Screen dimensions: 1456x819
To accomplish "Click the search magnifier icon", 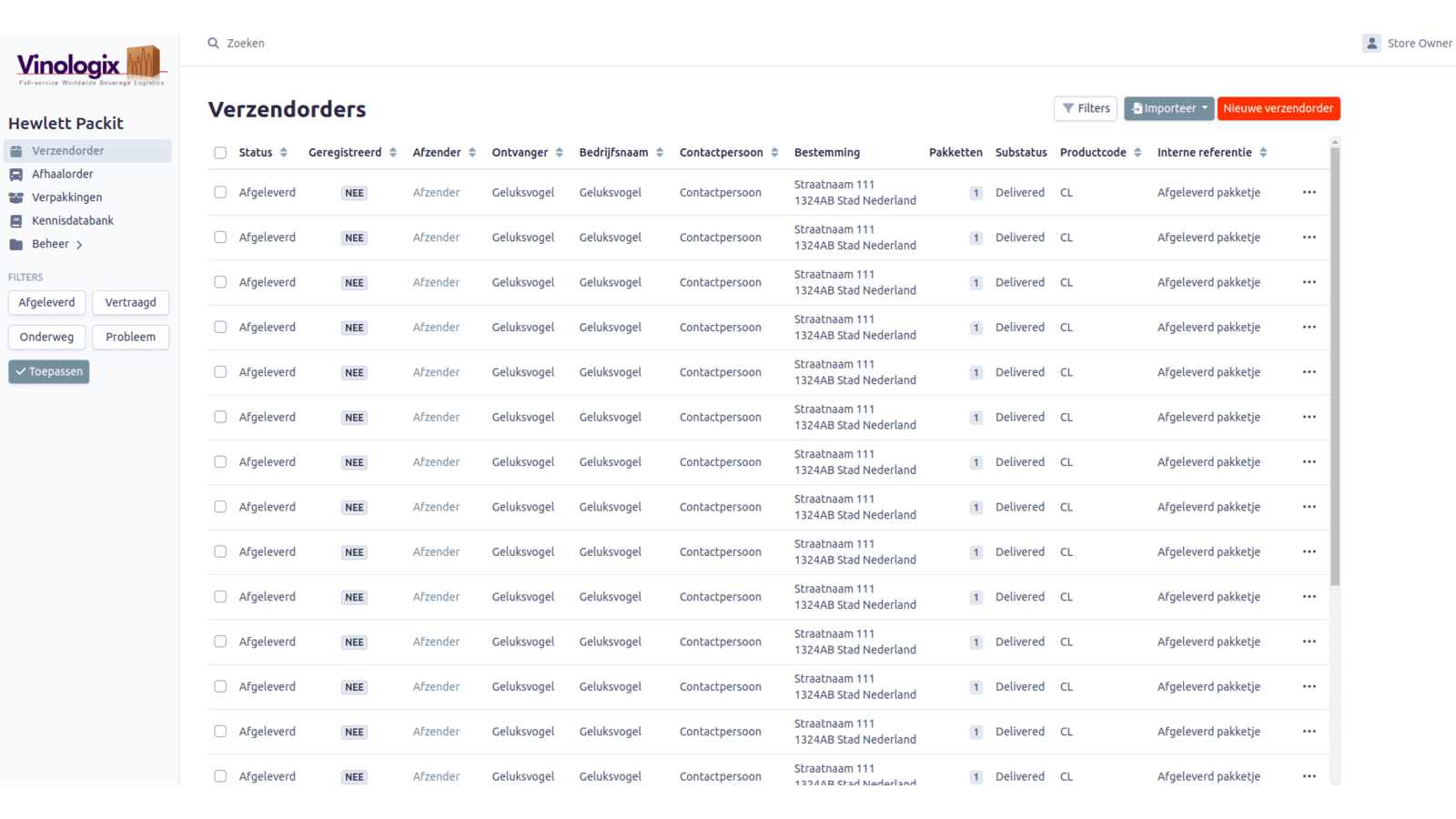I will click(213, 43).
